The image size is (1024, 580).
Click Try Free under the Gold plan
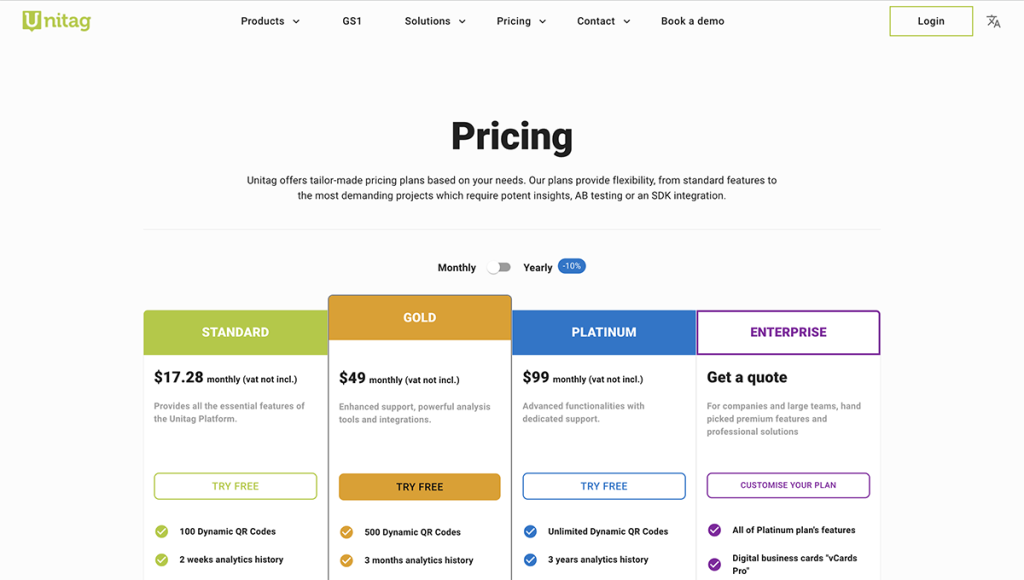(419, 487)
